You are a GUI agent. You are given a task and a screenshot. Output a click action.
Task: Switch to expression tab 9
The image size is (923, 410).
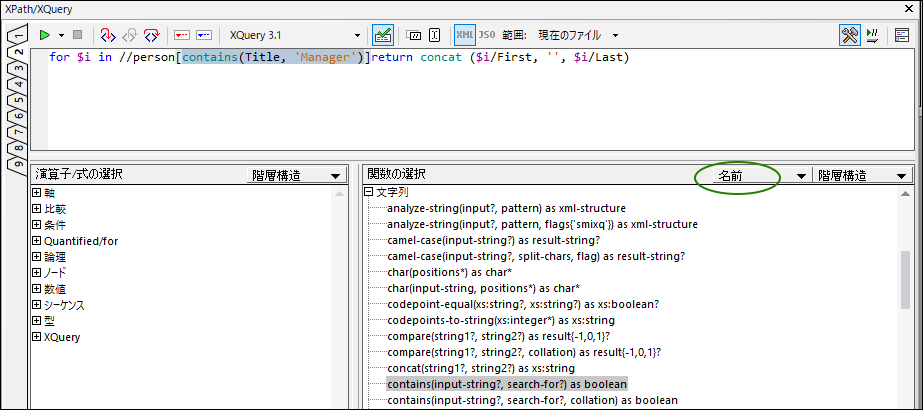click(18, 164)
